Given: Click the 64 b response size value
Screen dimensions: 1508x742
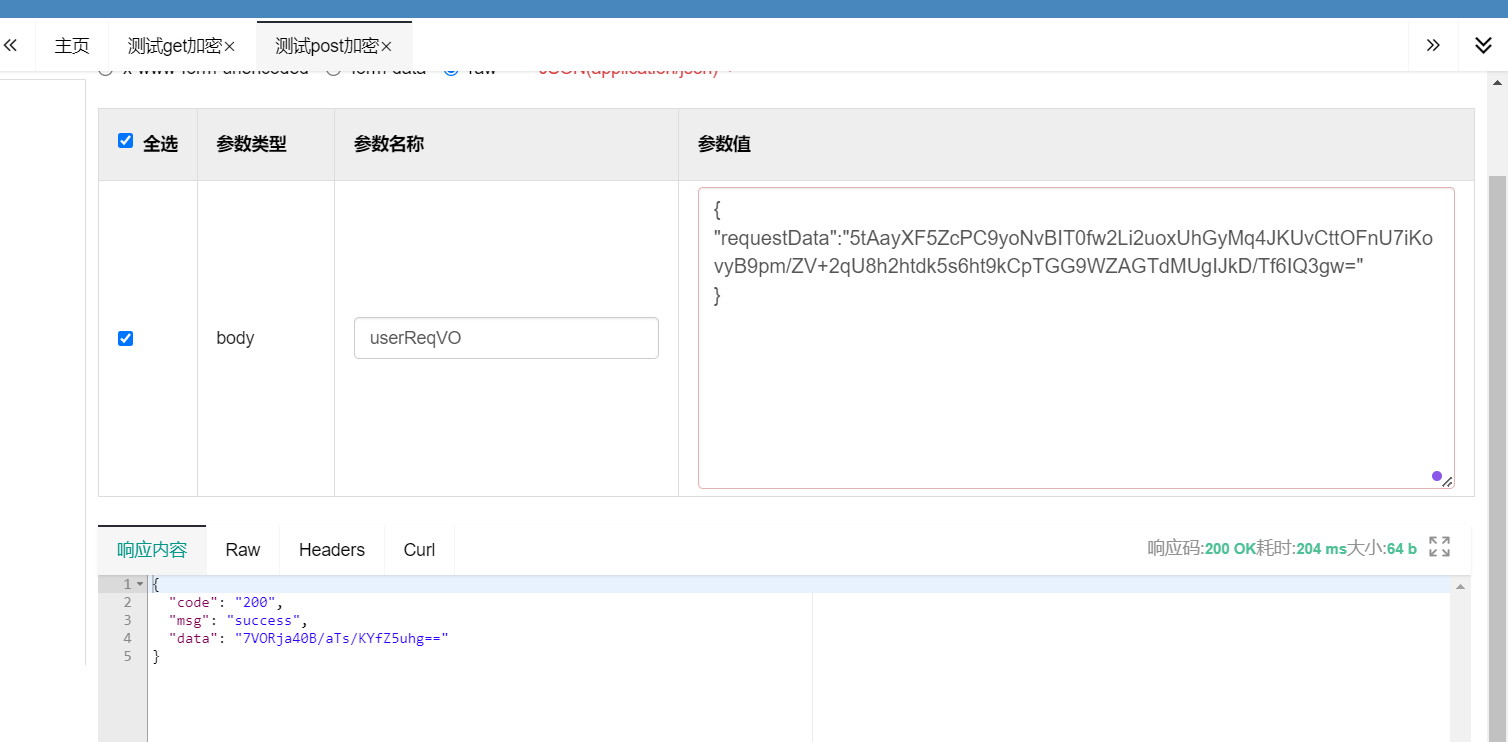Looking at the screenshot, I should pyautogui.click(x=1401, y=548).
